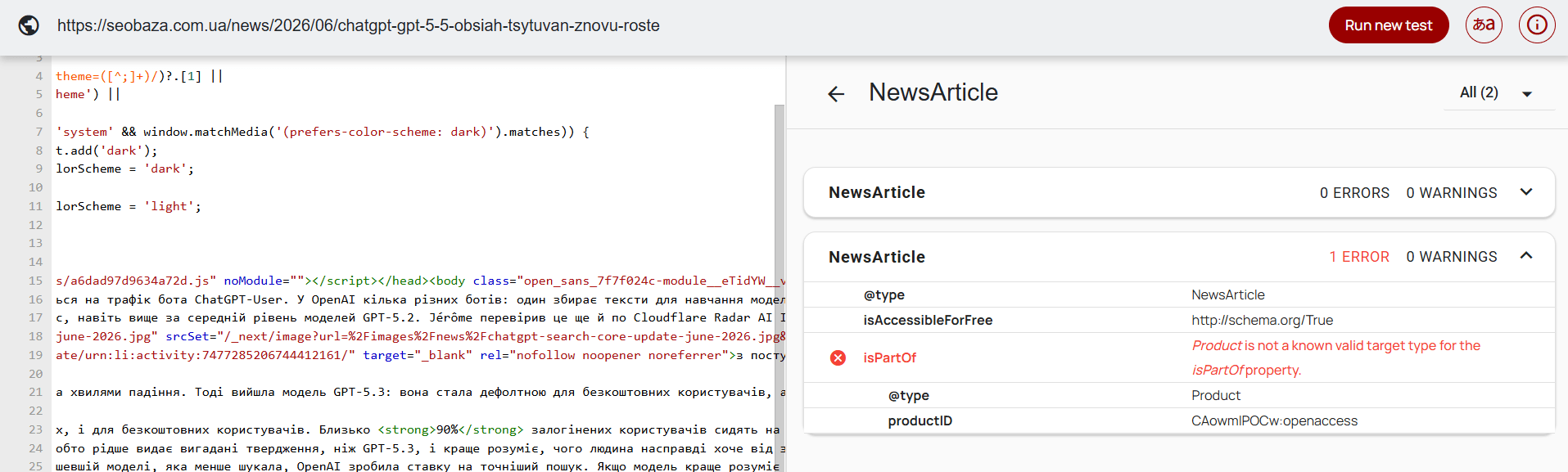Image resolution: width=1568 pixels, height=472 pixels.
Task: Click the red error icon beside isPartOf
Action: 838,357
